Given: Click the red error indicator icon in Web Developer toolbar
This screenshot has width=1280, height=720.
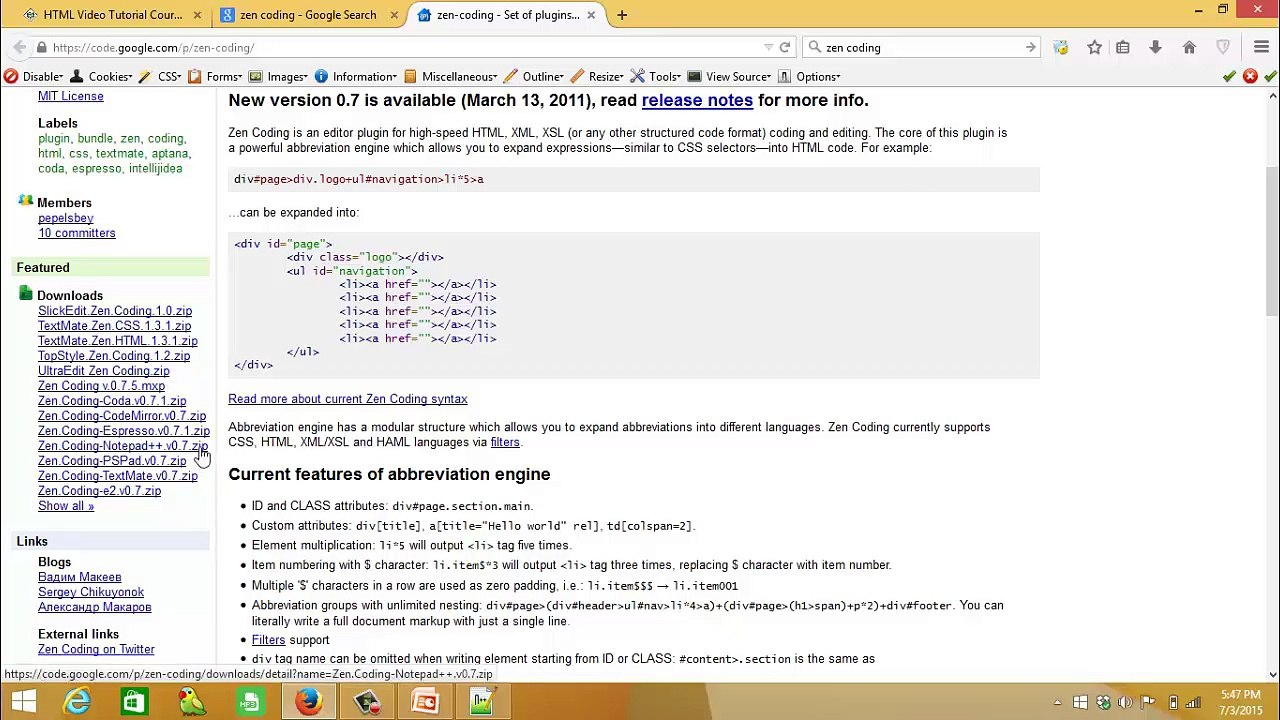Looking at the screenshot, I should 1250,76.
